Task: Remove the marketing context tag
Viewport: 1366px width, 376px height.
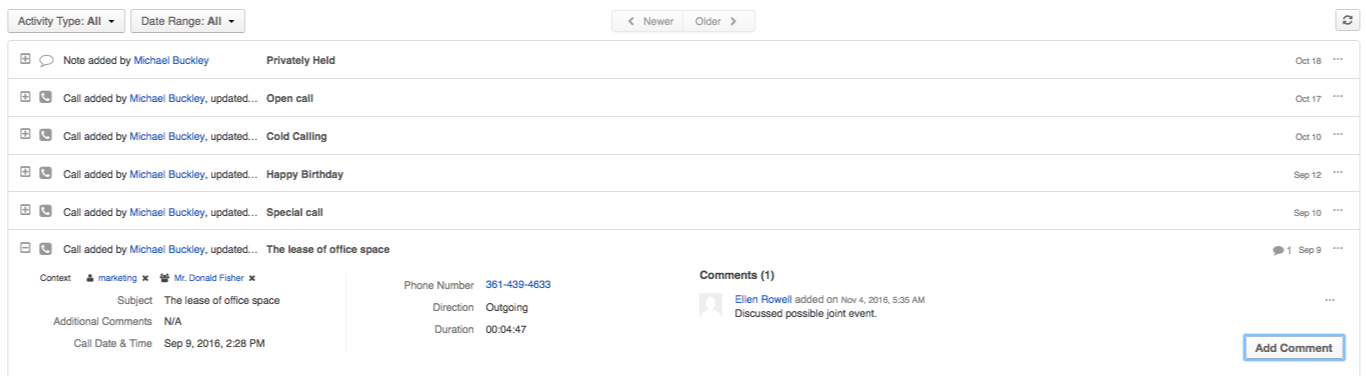Action: point(145,278)
